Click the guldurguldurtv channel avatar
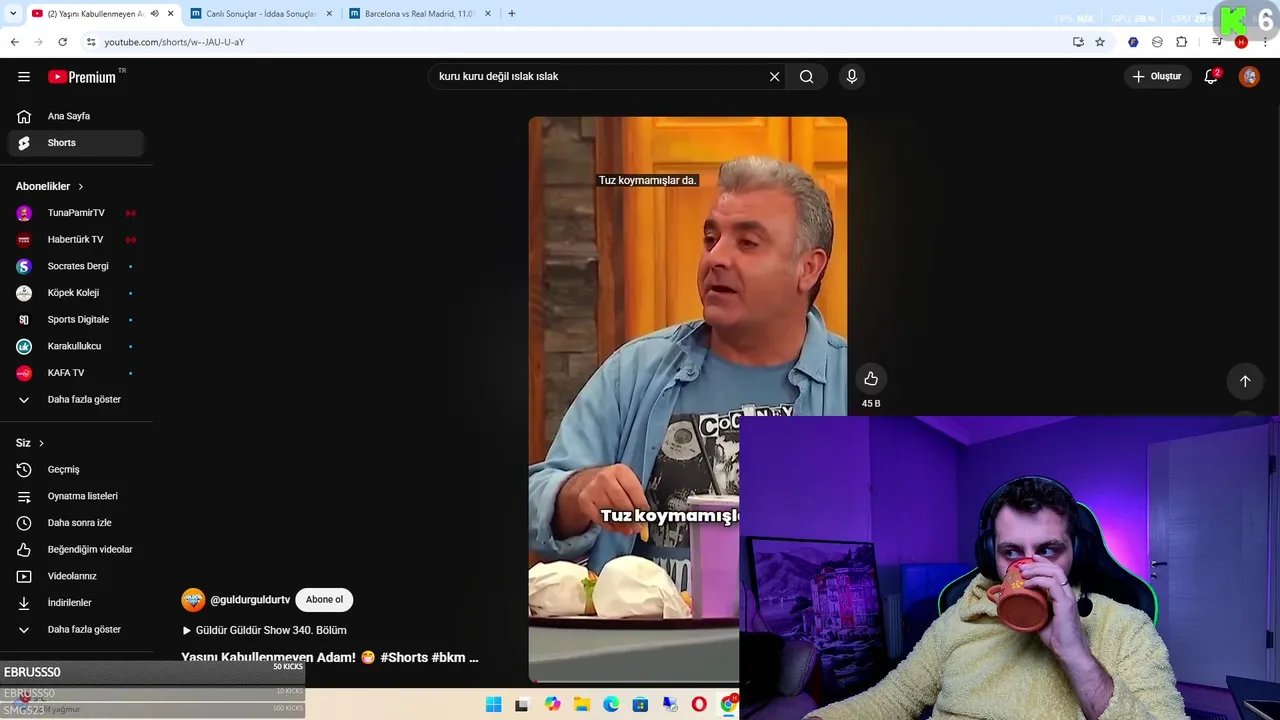Screen dimensions: 1280x720 [193, 600]
